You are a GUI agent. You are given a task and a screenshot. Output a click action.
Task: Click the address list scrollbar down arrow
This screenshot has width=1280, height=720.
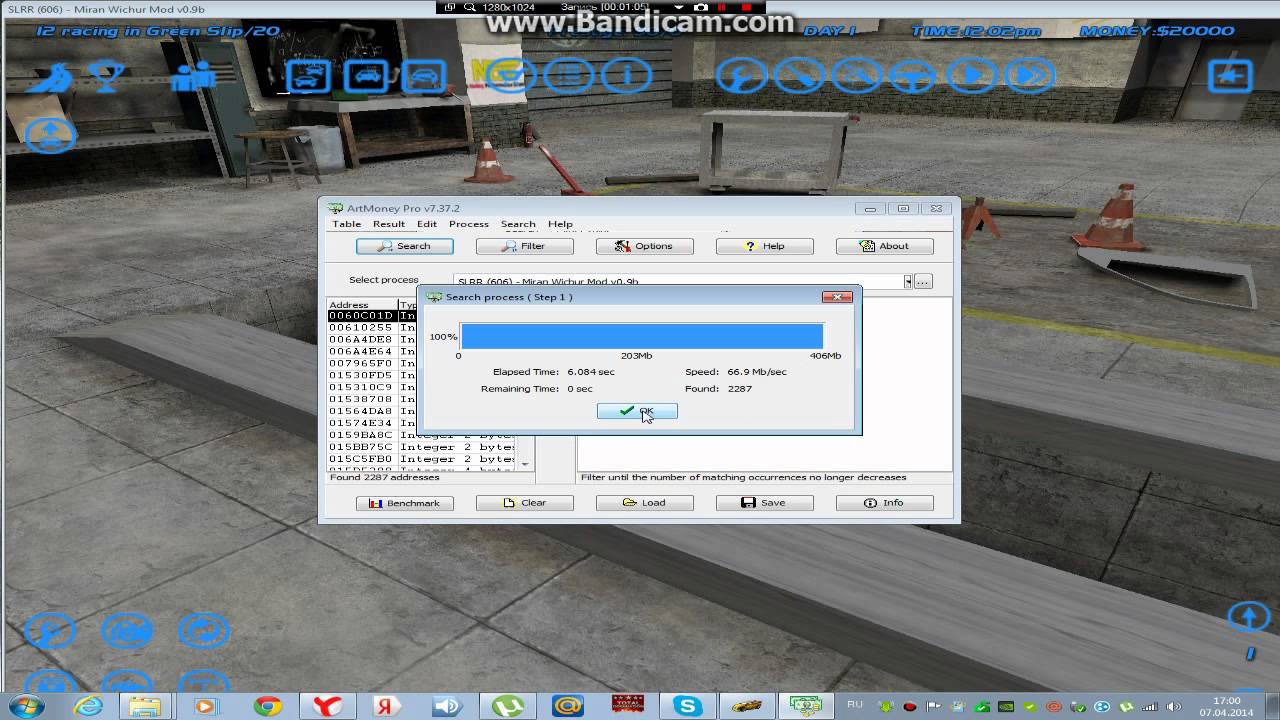click(525, 464)
